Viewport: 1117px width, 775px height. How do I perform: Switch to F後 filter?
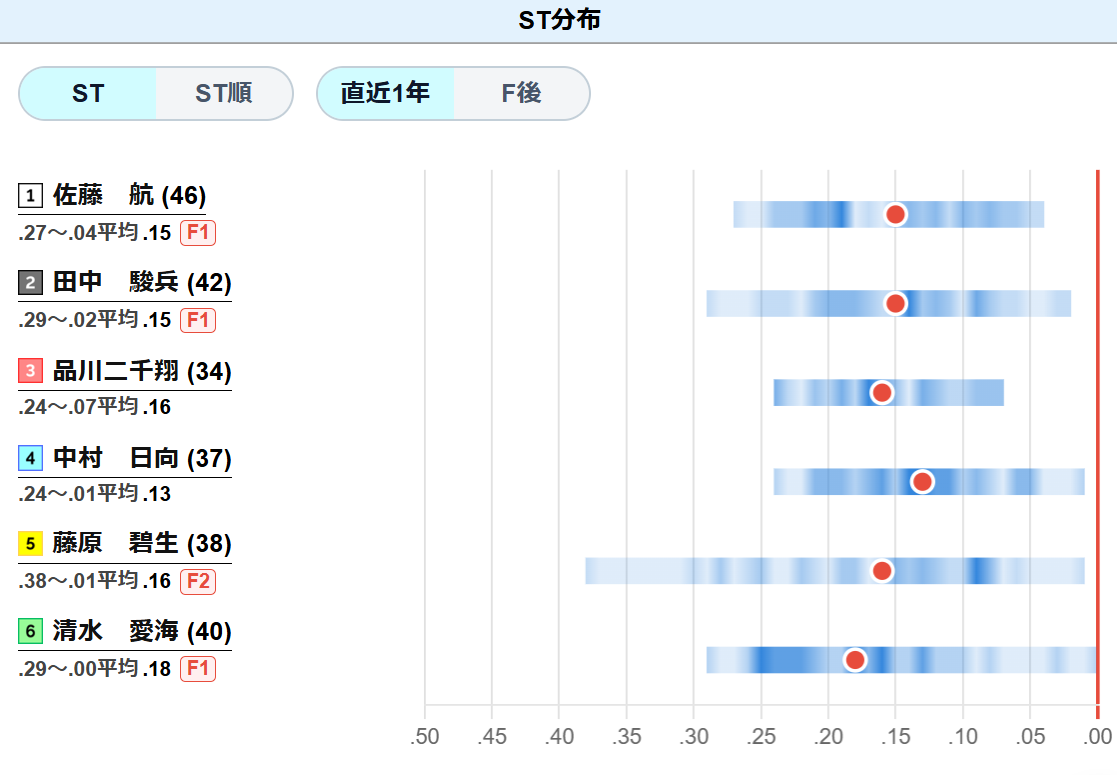click(x=521, y=93)
